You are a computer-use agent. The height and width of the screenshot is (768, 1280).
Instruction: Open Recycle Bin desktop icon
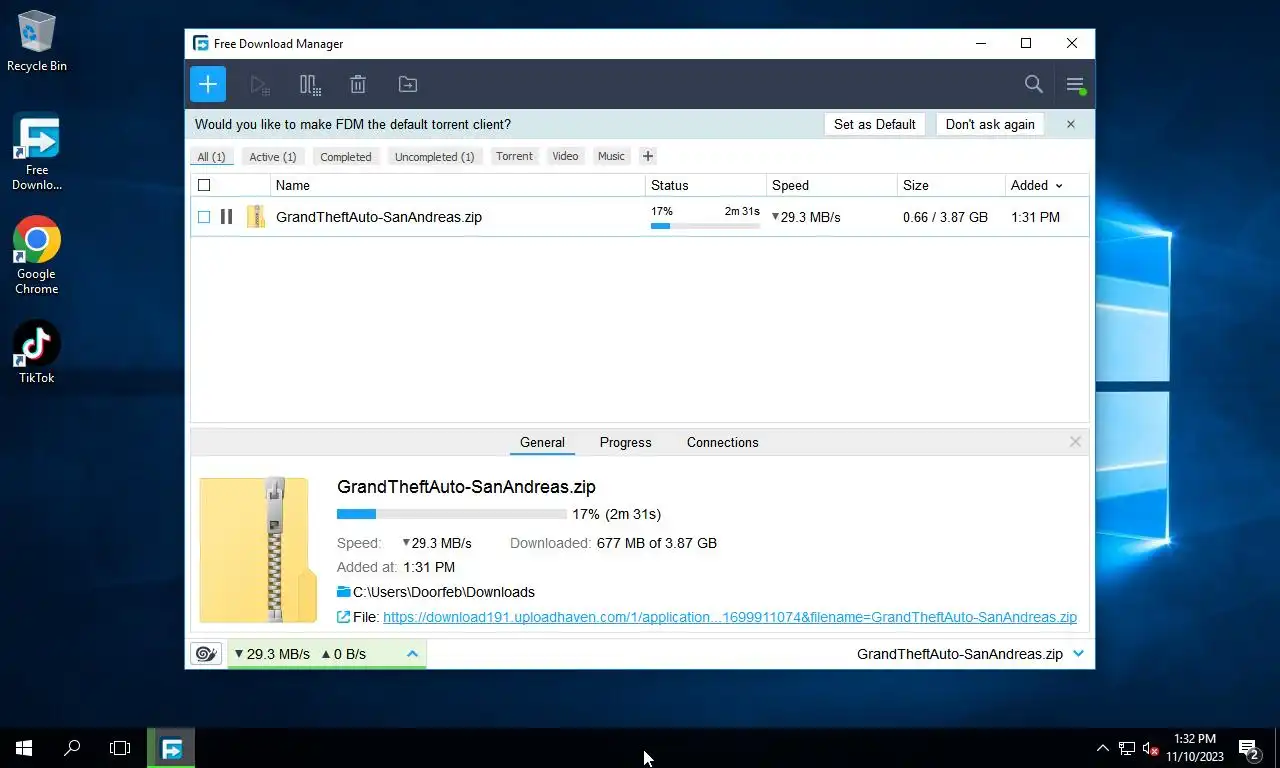[37, 41]
